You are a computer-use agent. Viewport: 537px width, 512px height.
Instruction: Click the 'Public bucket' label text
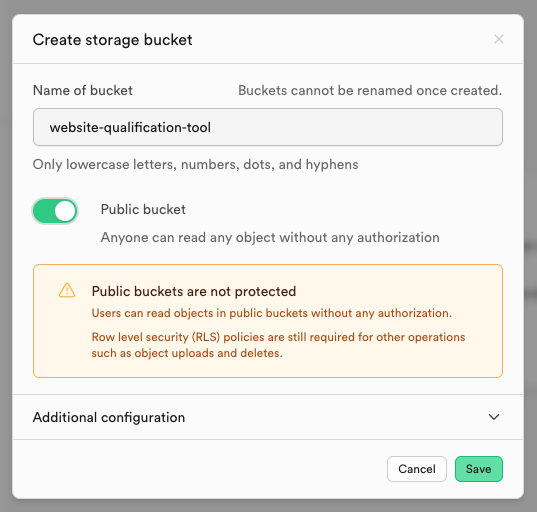pyautogui.click(x=143, y=209)
